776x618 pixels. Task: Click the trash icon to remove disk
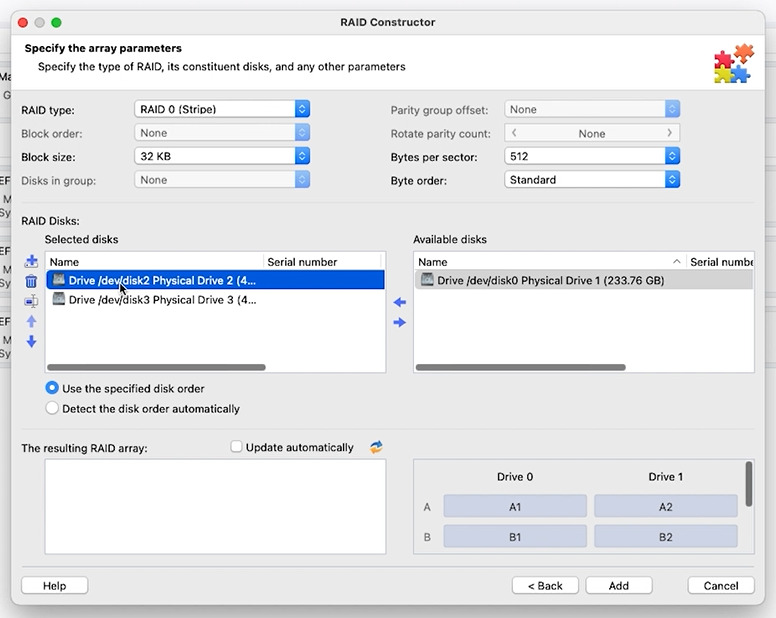(x=31, y=282)
